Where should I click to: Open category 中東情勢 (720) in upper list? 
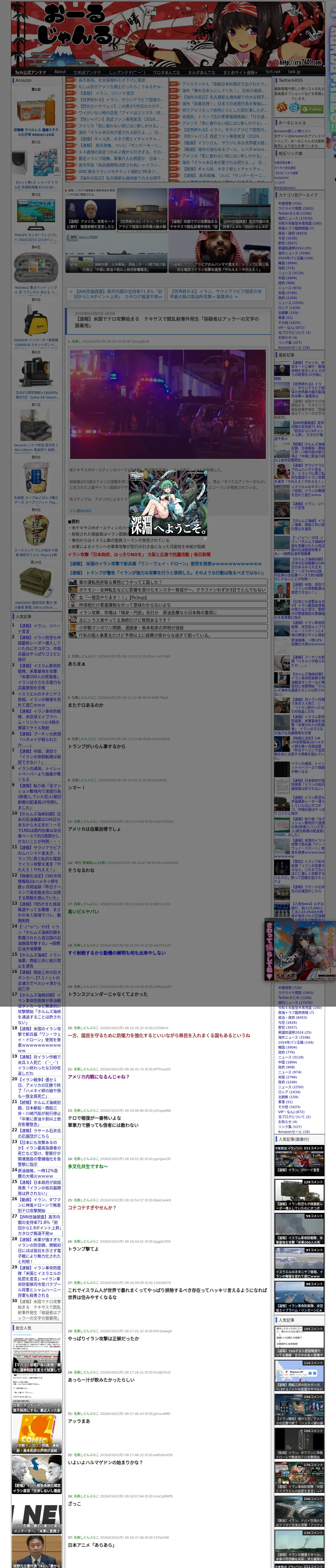pyautogui.click(x=290, y=203)
